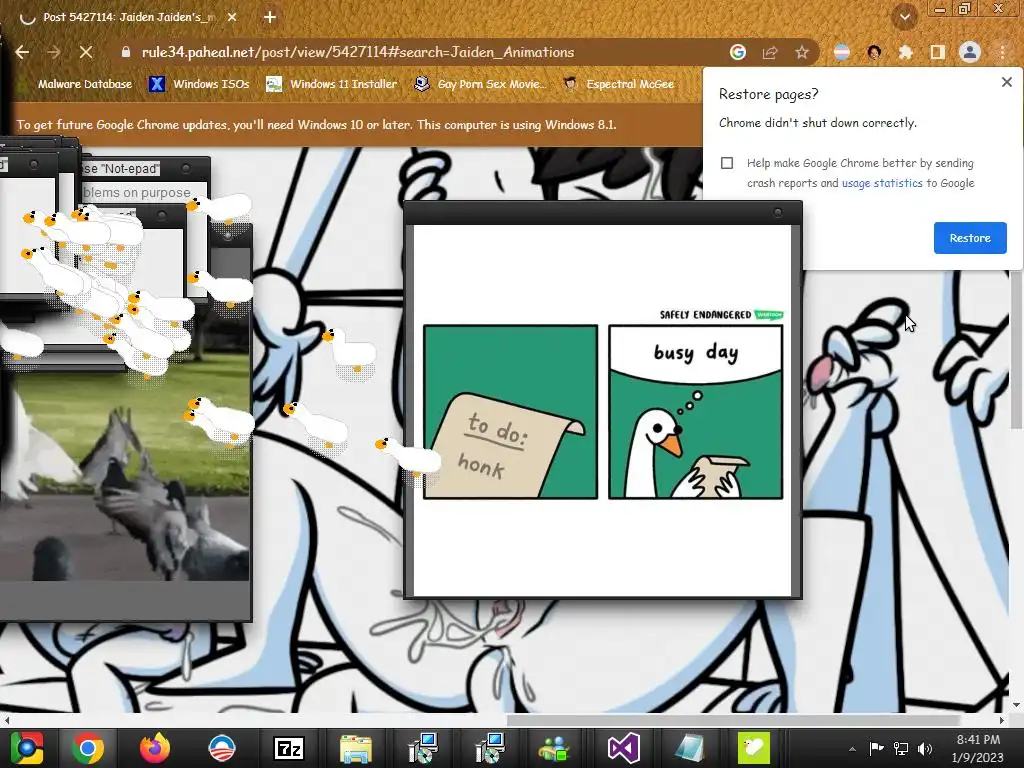
Task: Open Google Chrome from the taskbar
Action: coord(88,748)
